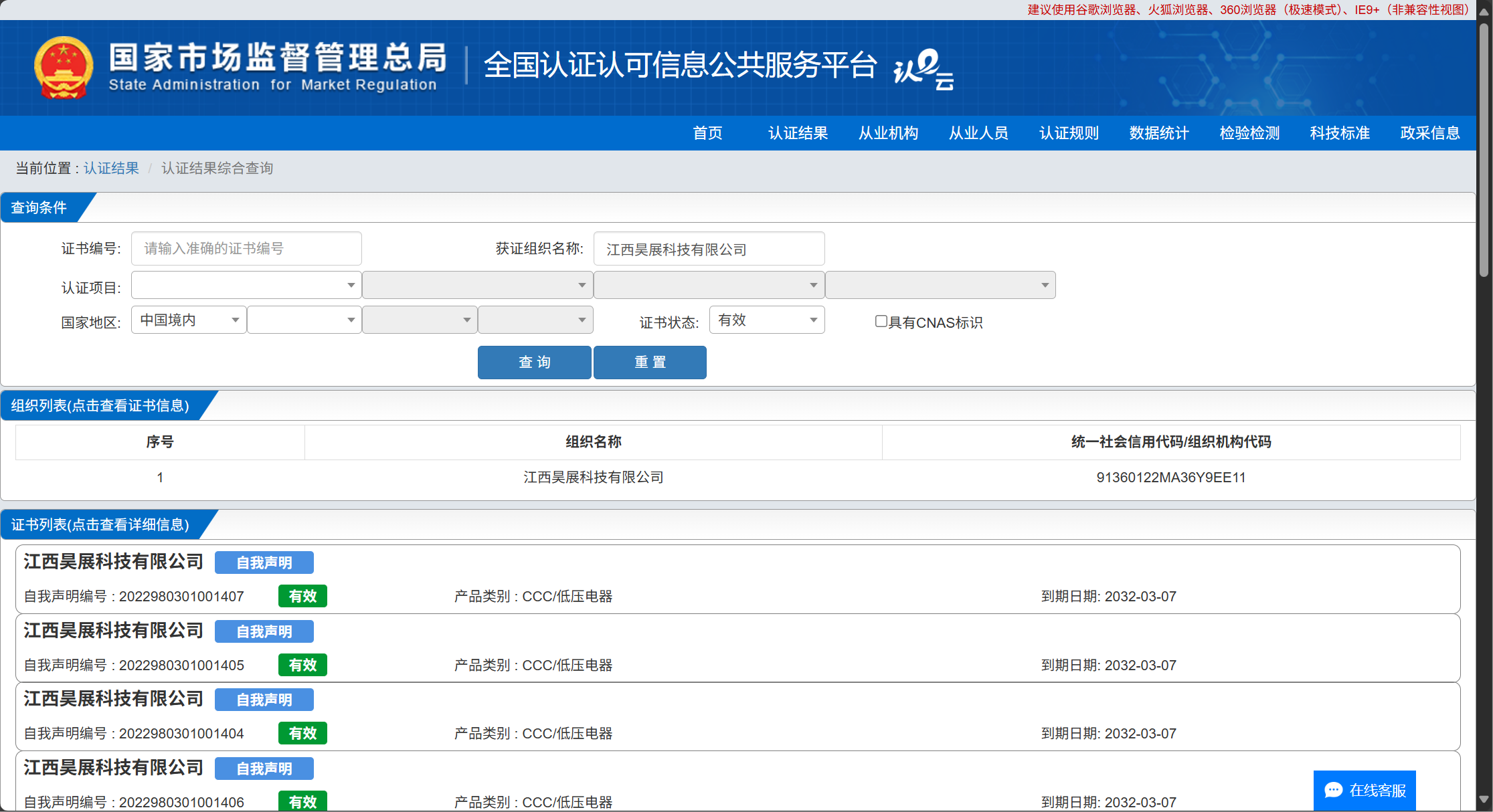
Task: Click the national emblem logo icon
Action: click(64, 68)
